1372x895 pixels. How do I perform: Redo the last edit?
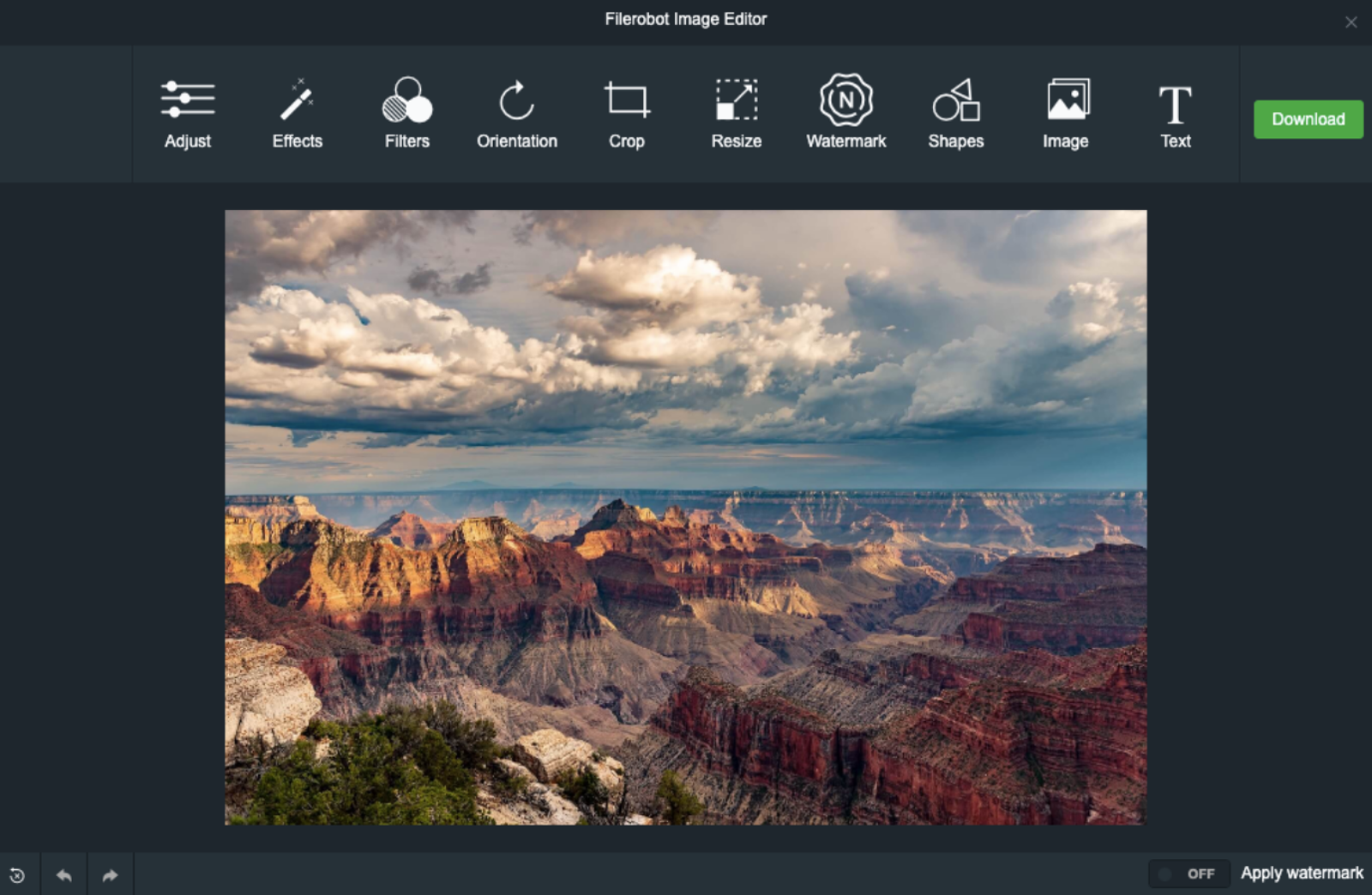(x=110, y=874)
